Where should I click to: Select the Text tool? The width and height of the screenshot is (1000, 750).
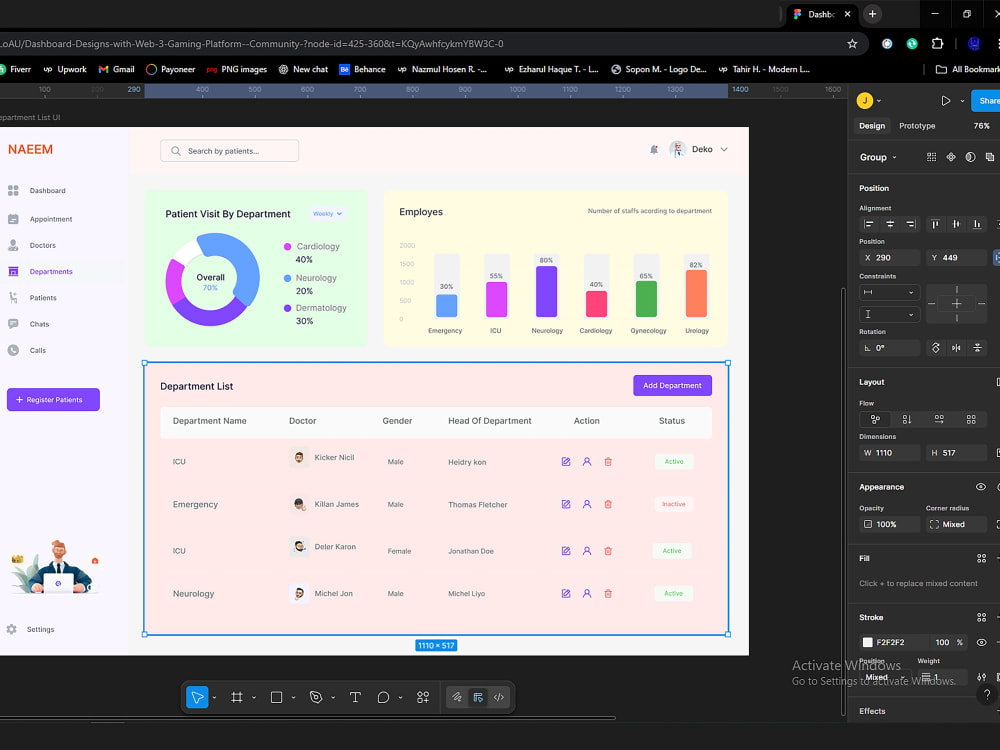point(355,697)
